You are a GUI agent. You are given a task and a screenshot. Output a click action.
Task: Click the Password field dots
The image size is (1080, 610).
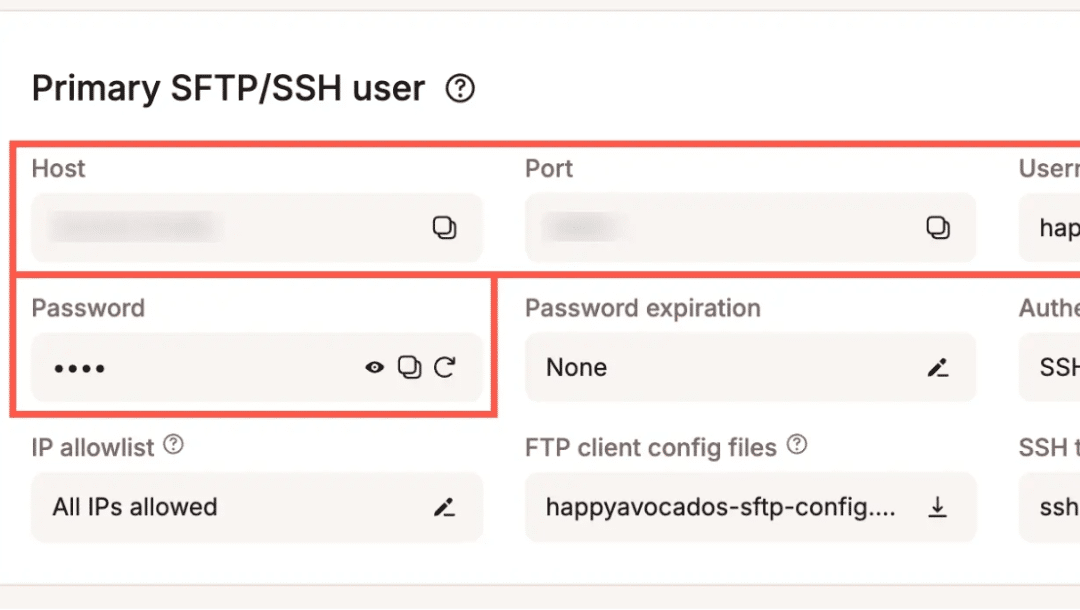click(79, 367)
